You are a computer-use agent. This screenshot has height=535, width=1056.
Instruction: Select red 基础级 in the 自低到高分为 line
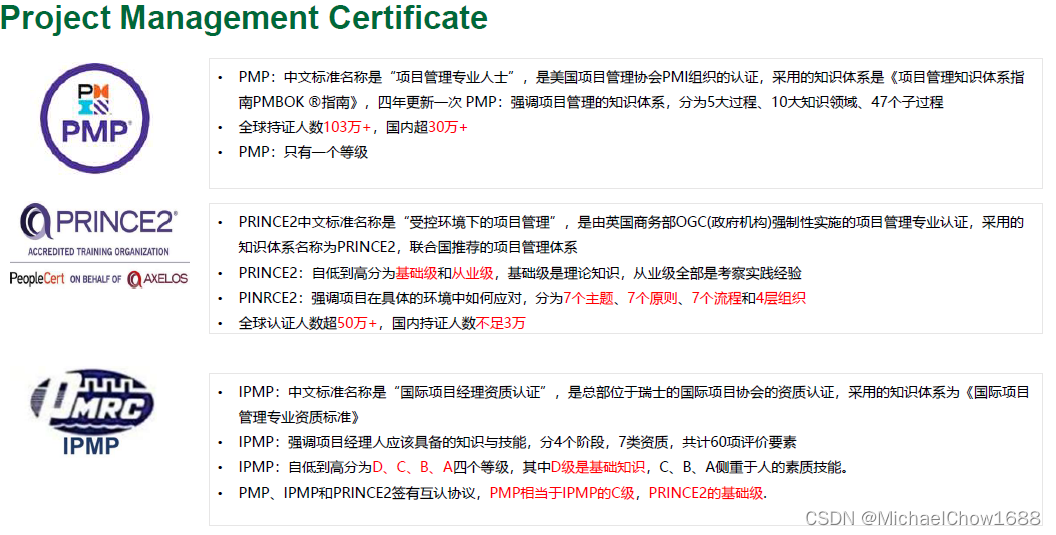click(416, 273)
